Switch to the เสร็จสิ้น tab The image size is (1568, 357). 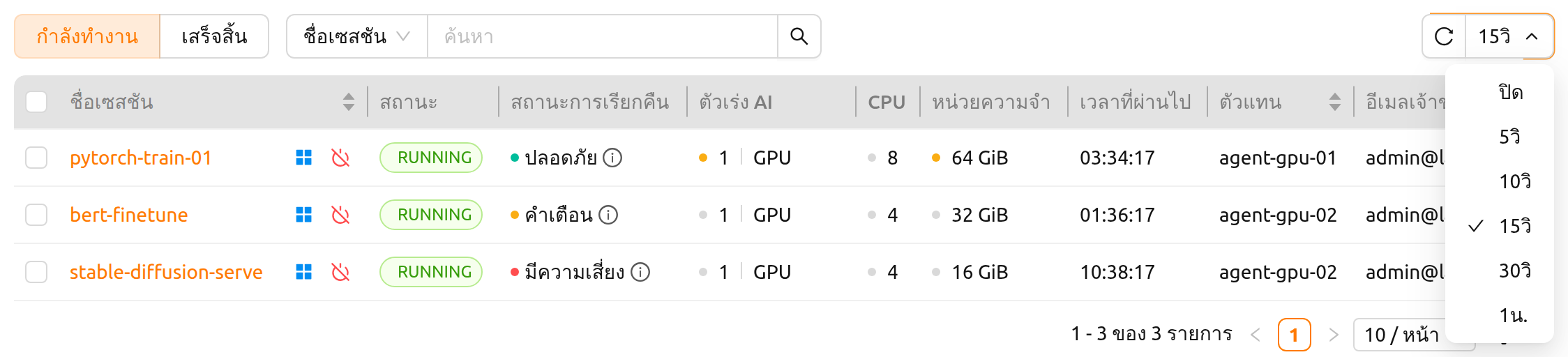point(214,36)
